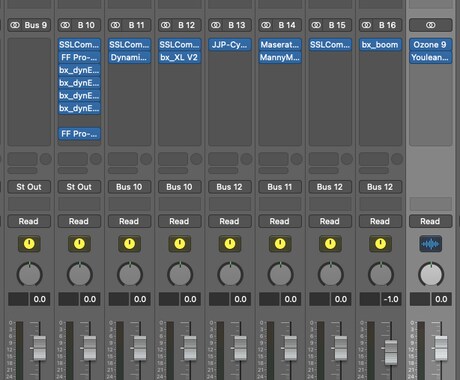460x380 pixels.
Task: Click the yellow format icon on B 10 strip
Action: pyautogui.click(x=79, y=244)
